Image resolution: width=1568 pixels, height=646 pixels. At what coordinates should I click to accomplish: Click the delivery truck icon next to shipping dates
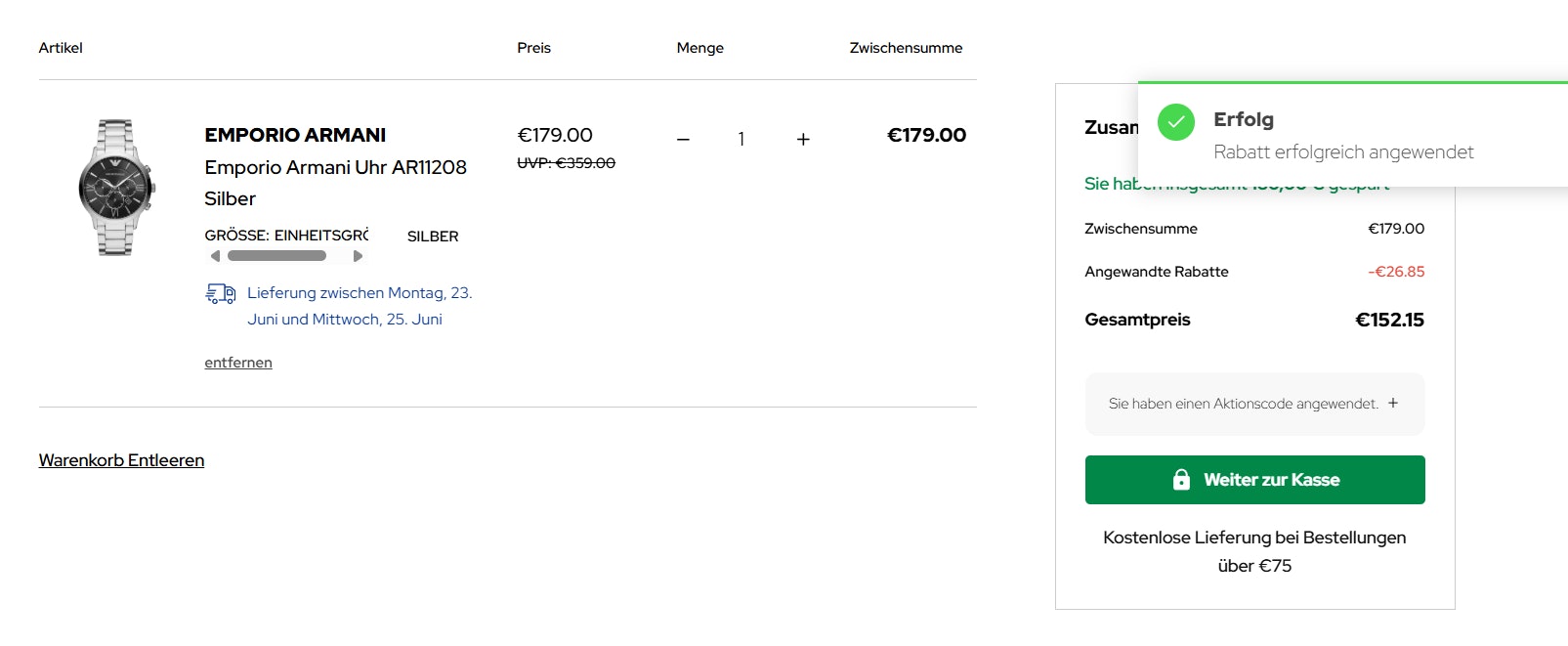point(219,292)
